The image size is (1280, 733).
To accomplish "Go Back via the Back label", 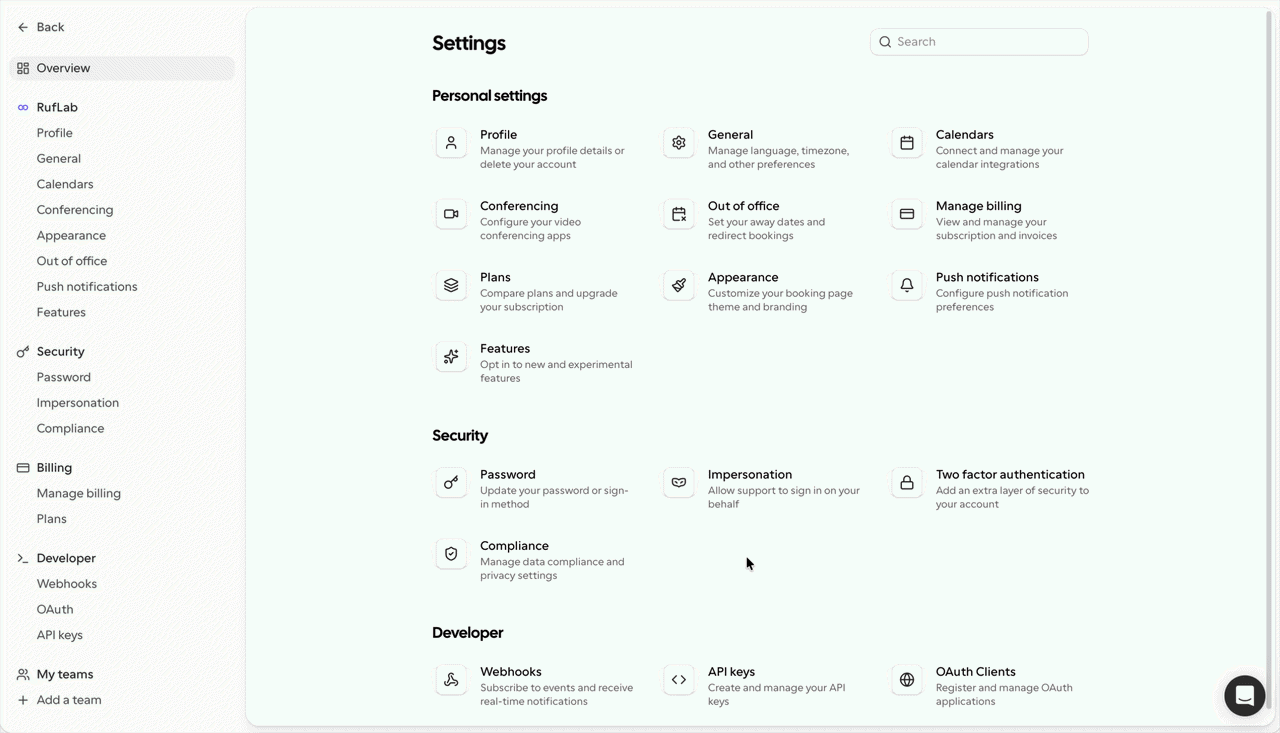I will pos(50,27).
